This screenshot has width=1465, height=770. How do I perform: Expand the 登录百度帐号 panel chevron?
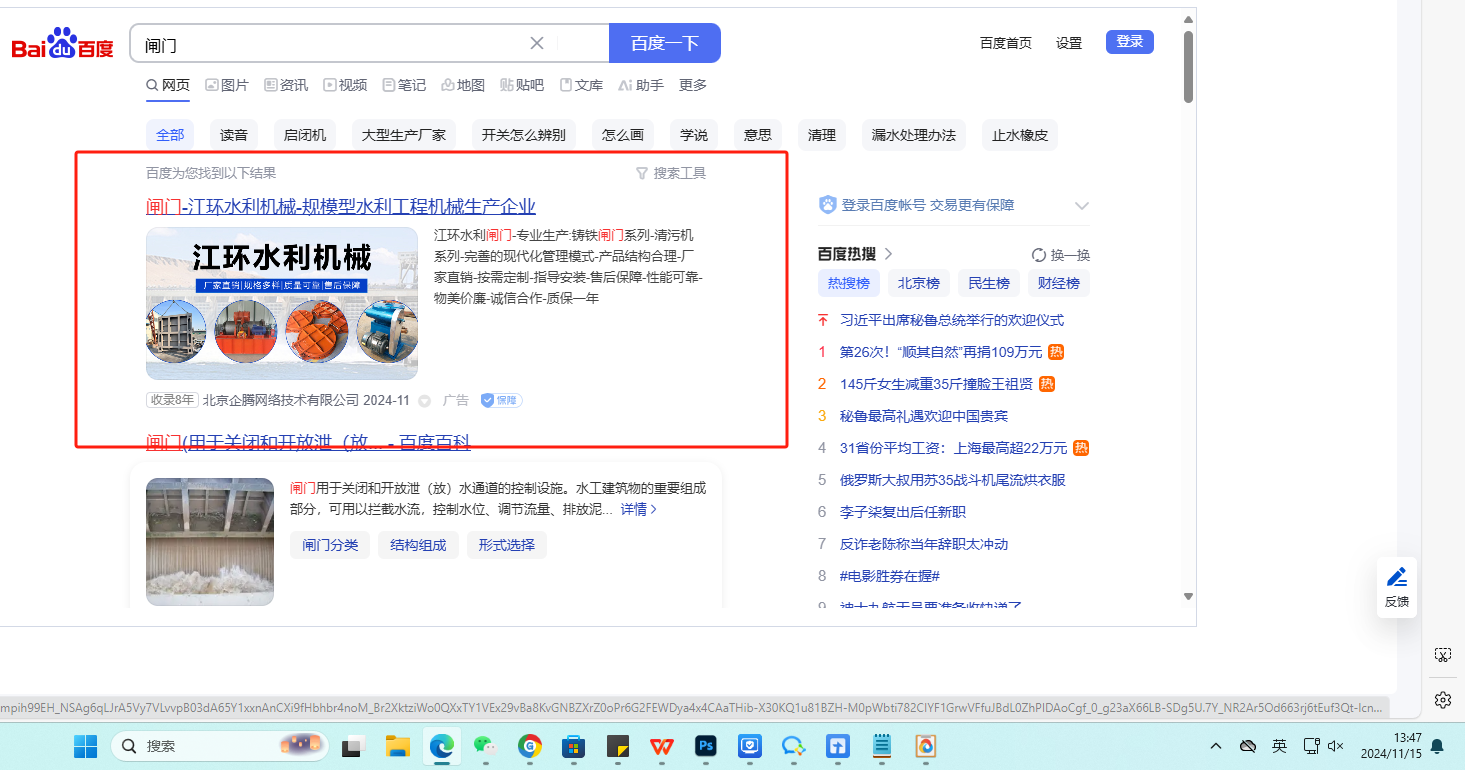[x=1081, y=205]
